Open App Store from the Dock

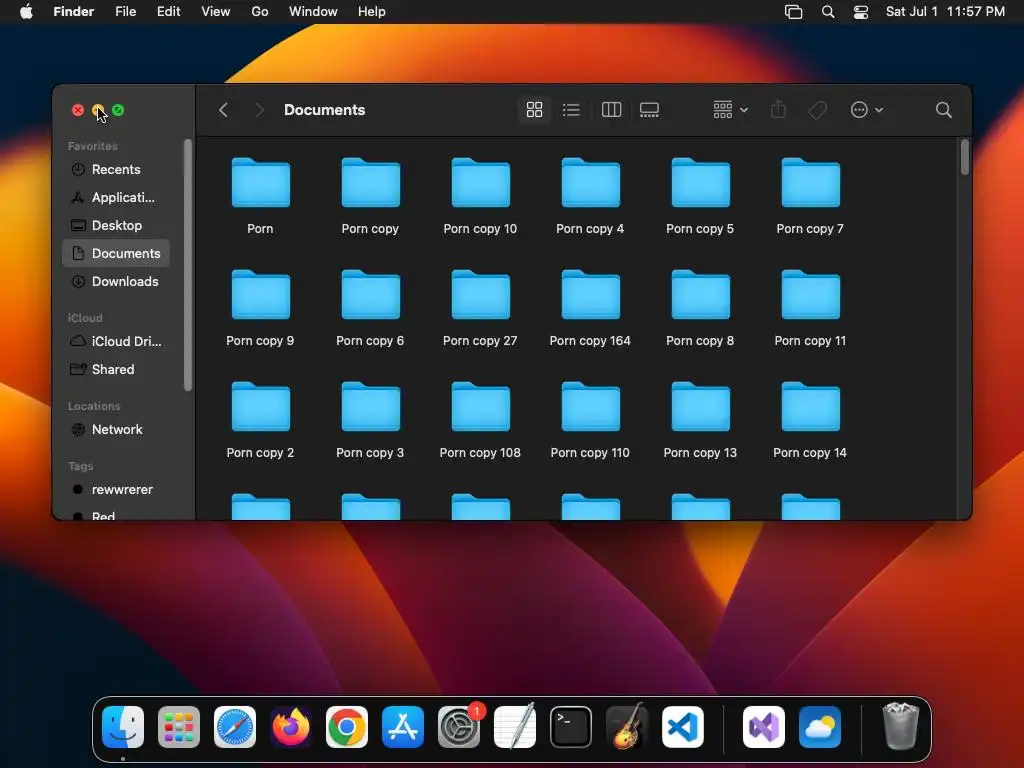pos(403,727)
